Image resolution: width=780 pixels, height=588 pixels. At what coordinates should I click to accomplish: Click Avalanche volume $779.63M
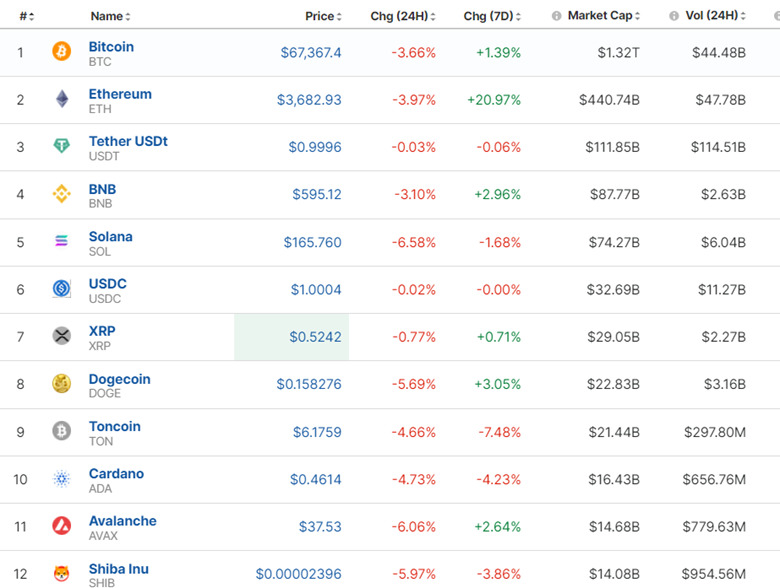pos(714,527)
